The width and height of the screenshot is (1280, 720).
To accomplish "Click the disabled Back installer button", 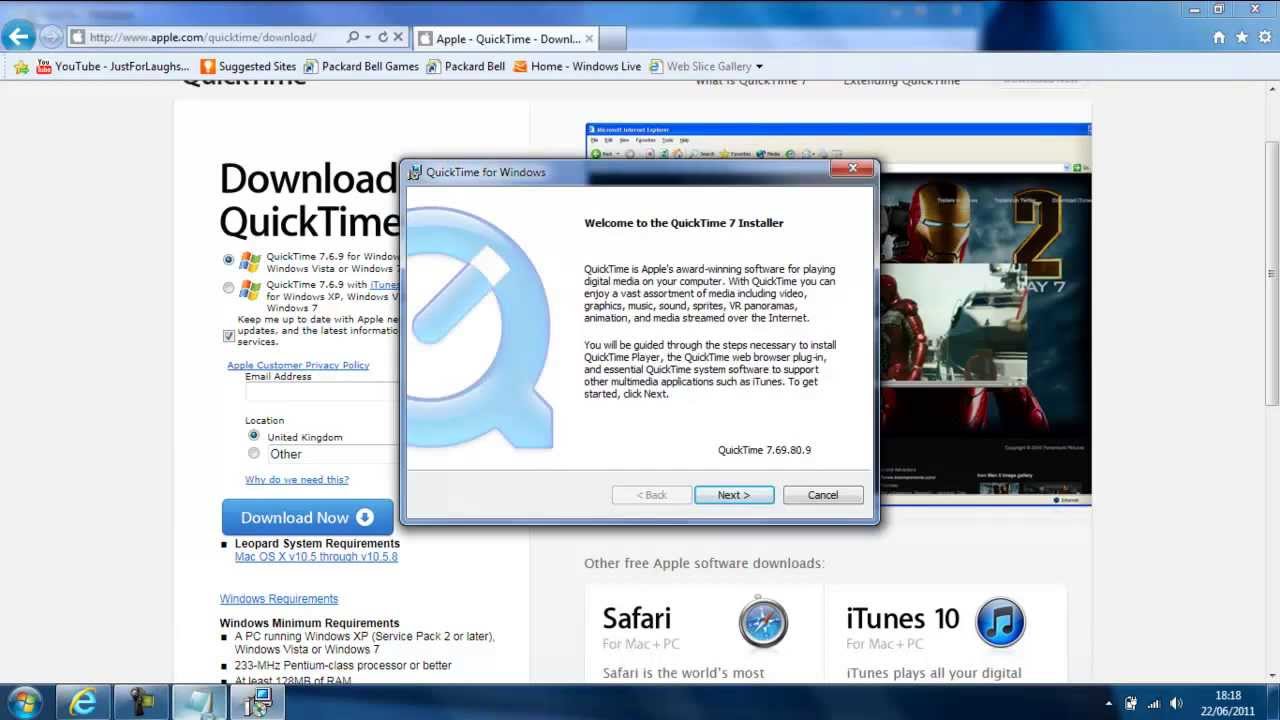I will 652,495.
